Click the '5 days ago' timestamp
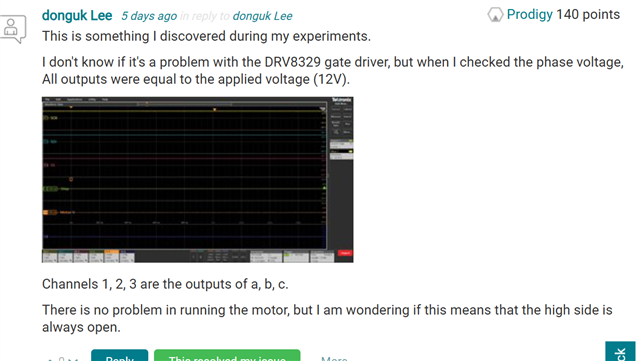Screen dimensions: 640x361 149,16
